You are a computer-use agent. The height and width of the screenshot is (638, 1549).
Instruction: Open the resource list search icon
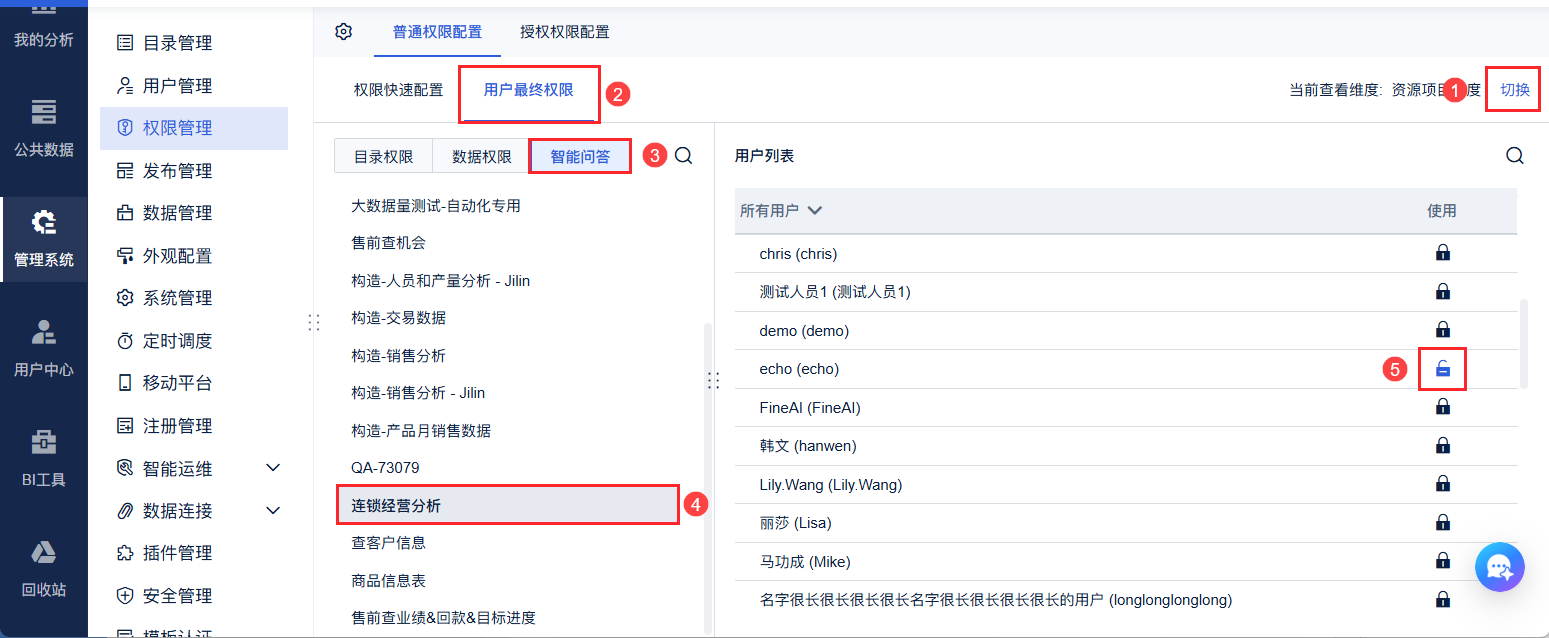click(x=683, y=156)
